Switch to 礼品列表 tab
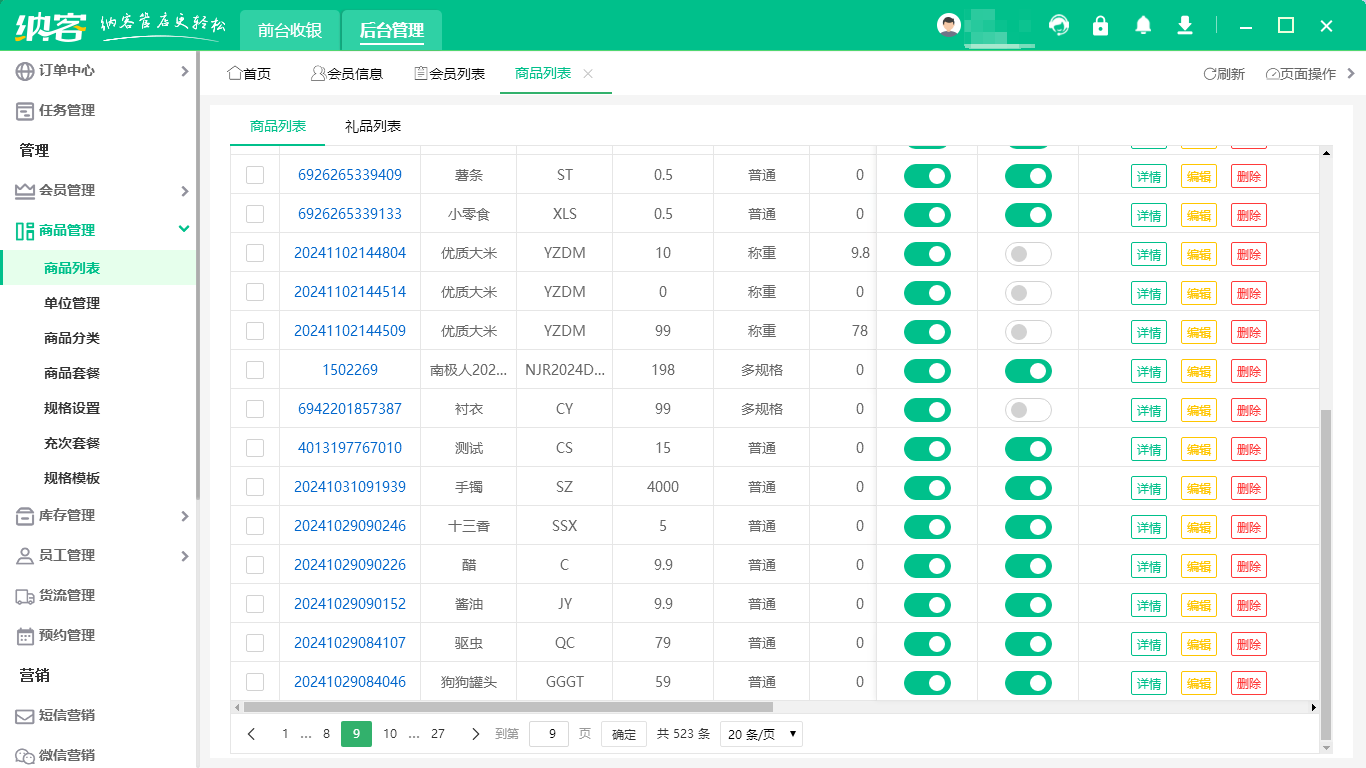Screen dimensions: 1366x768 pyautogui.click(x=373, y=126)
